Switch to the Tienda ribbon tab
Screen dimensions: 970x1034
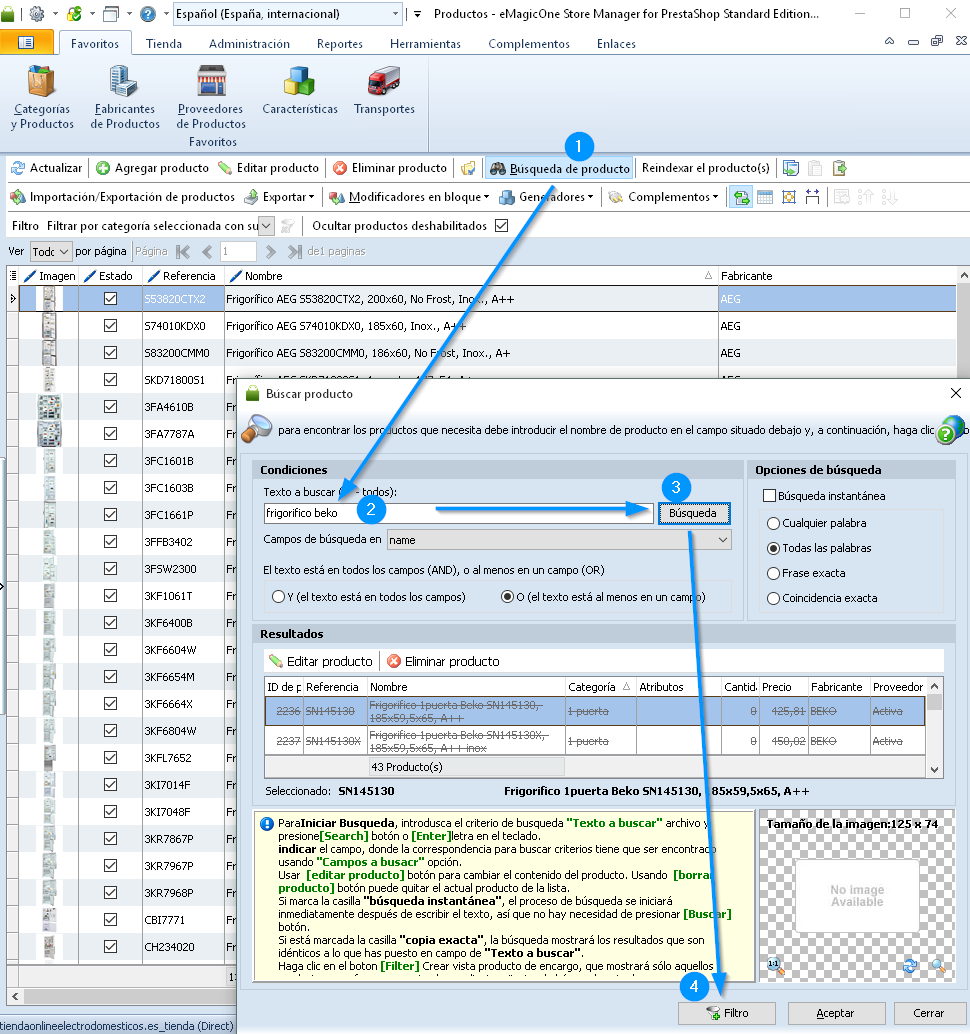pyautogui.click(x=164, y=44)
